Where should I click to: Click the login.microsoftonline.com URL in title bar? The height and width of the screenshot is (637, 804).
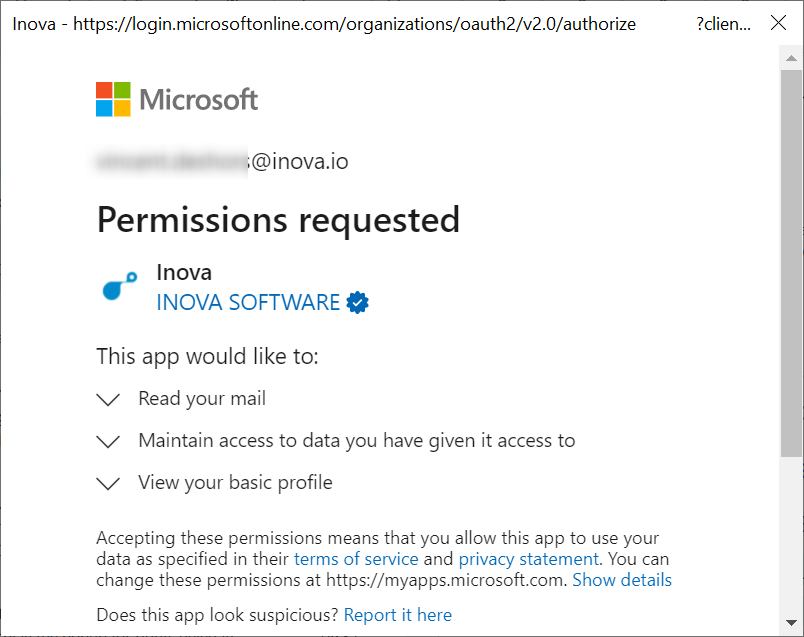click(354, 24)
